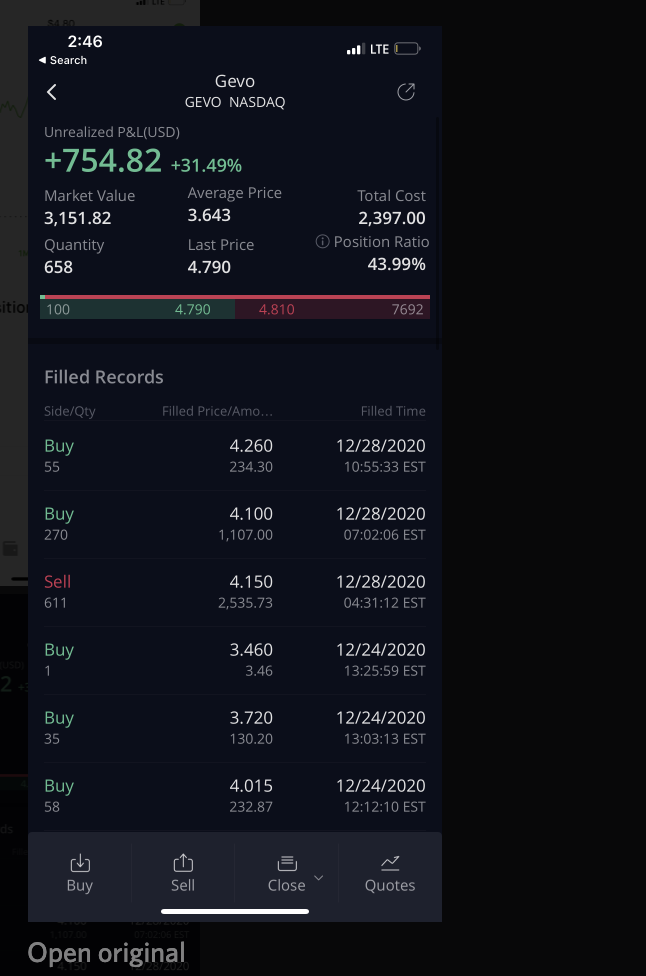Open the Sell 611 shares filled record
Viewport: 646px width, 976px height.
click(x=235, y=592)
